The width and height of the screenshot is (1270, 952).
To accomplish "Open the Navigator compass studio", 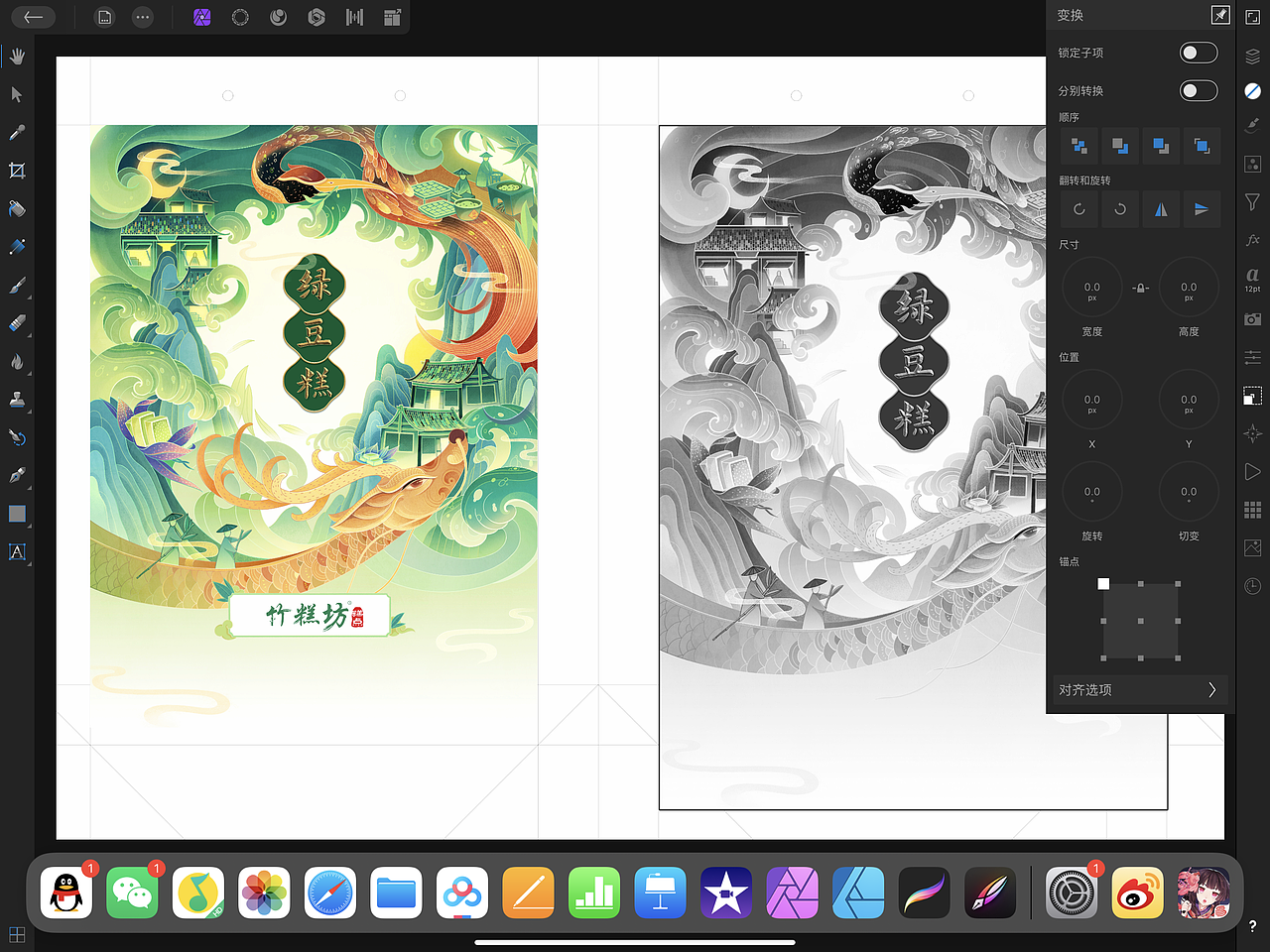I will pos(1252,433).
